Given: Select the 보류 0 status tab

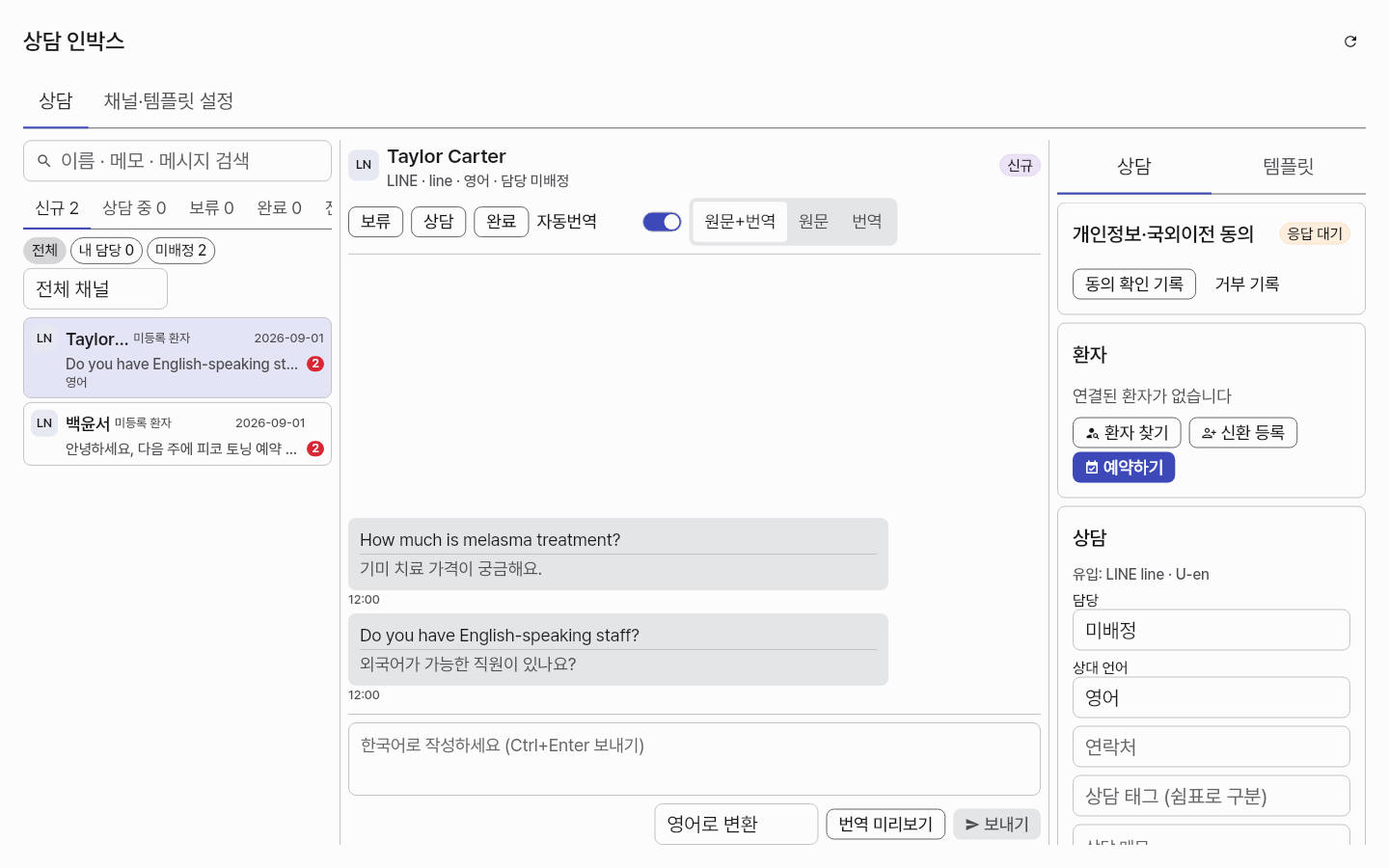Looking at the screenshot, I should [211, 208].
